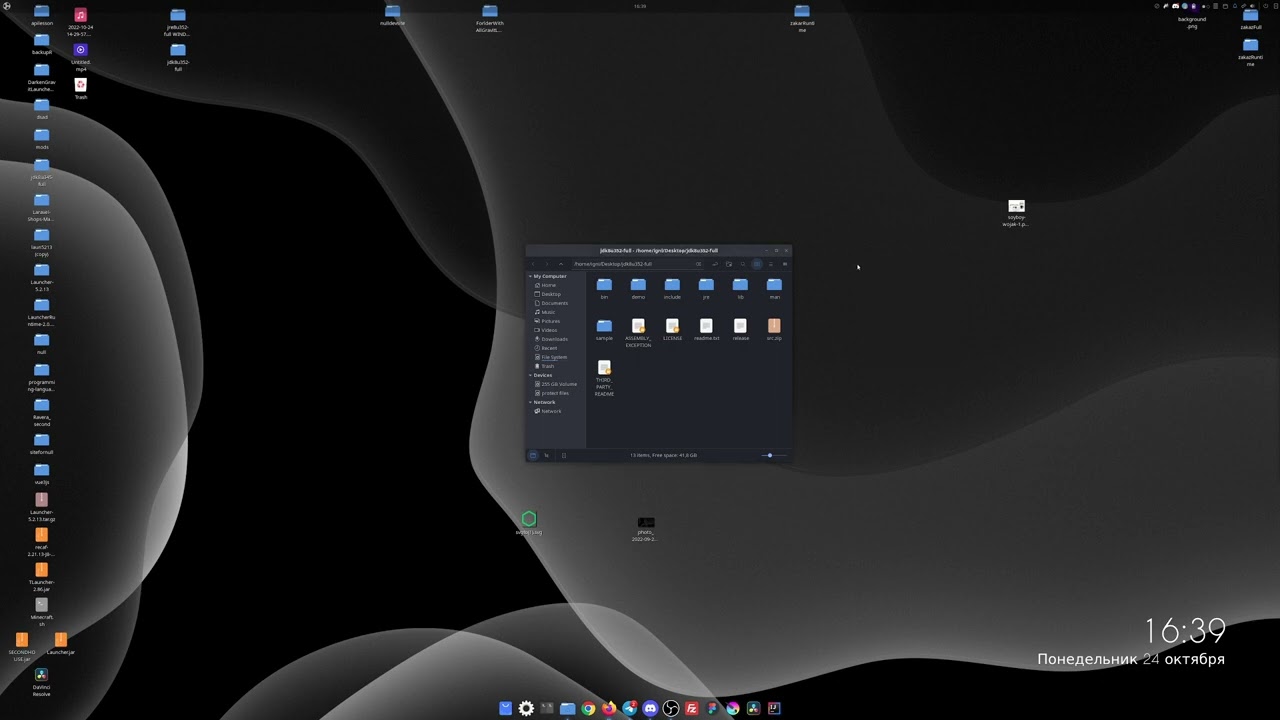This screenshot has width=1280, height=720.
Task: Toggle the places sidebar button in status bar
Action: pyautogui.click(x=533, y=455)
